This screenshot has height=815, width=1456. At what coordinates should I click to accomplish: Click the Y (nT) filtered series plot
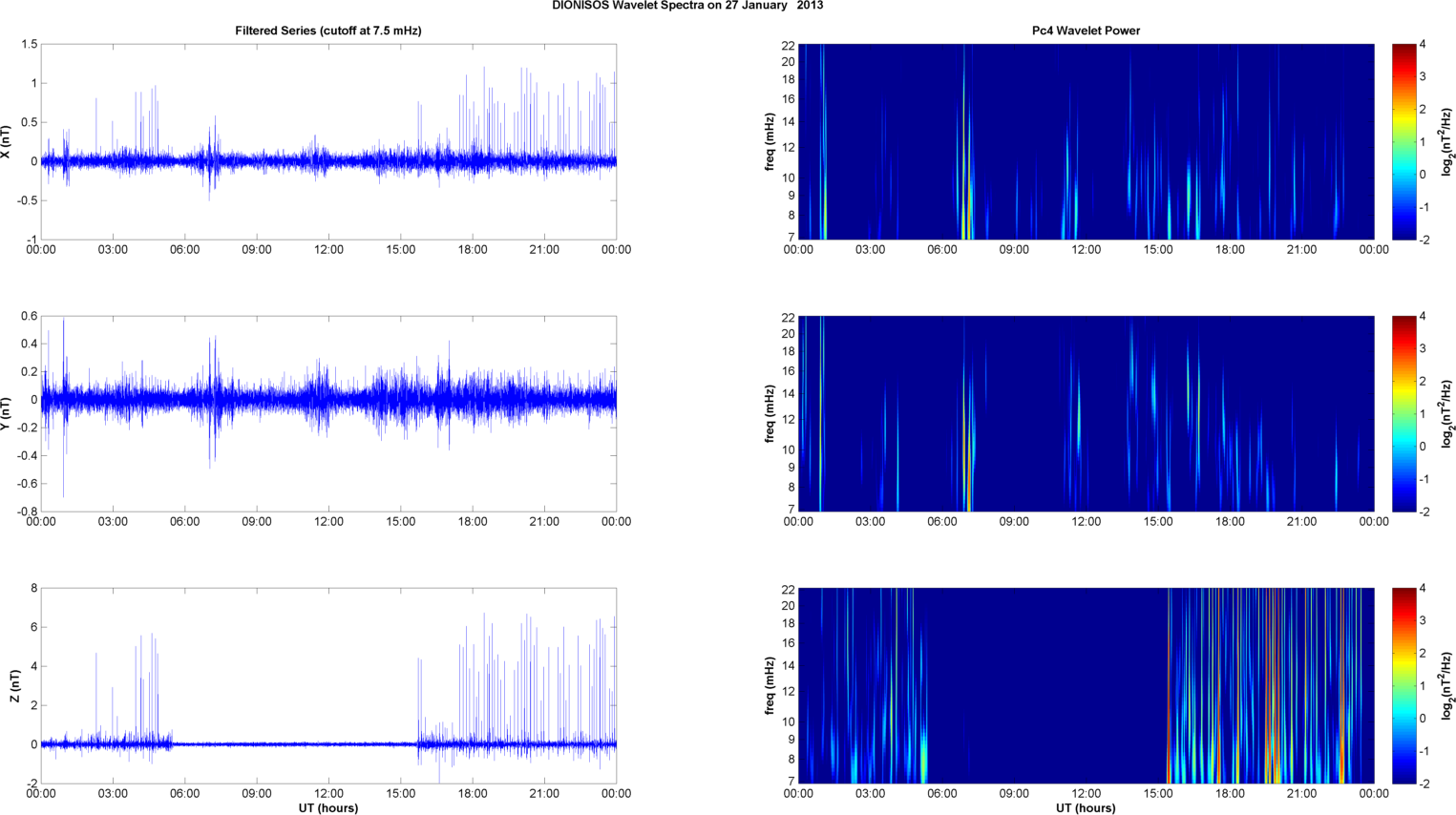(x=328, y=414)
